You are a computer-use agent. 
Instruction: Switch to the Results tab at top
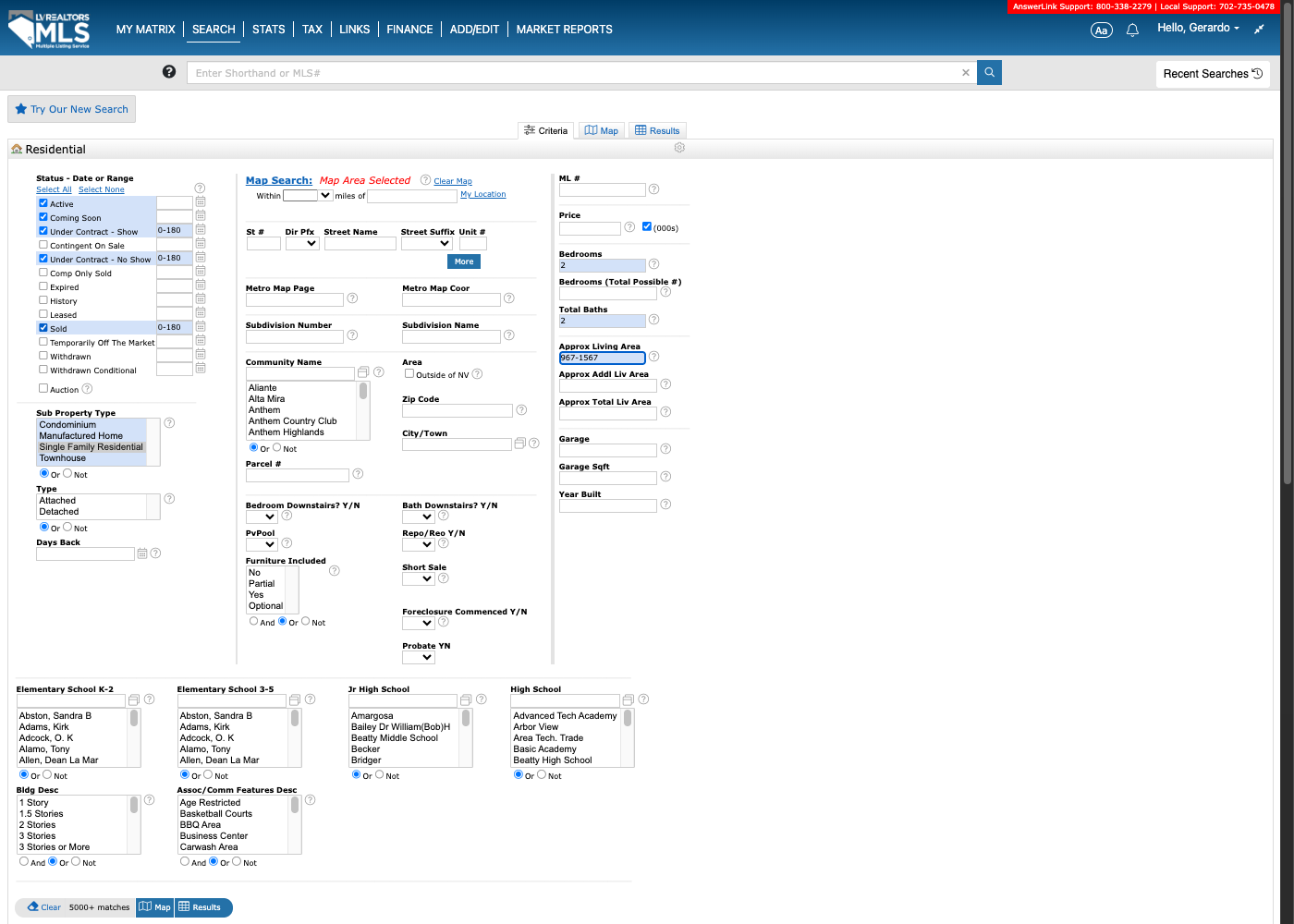(657, 130)
